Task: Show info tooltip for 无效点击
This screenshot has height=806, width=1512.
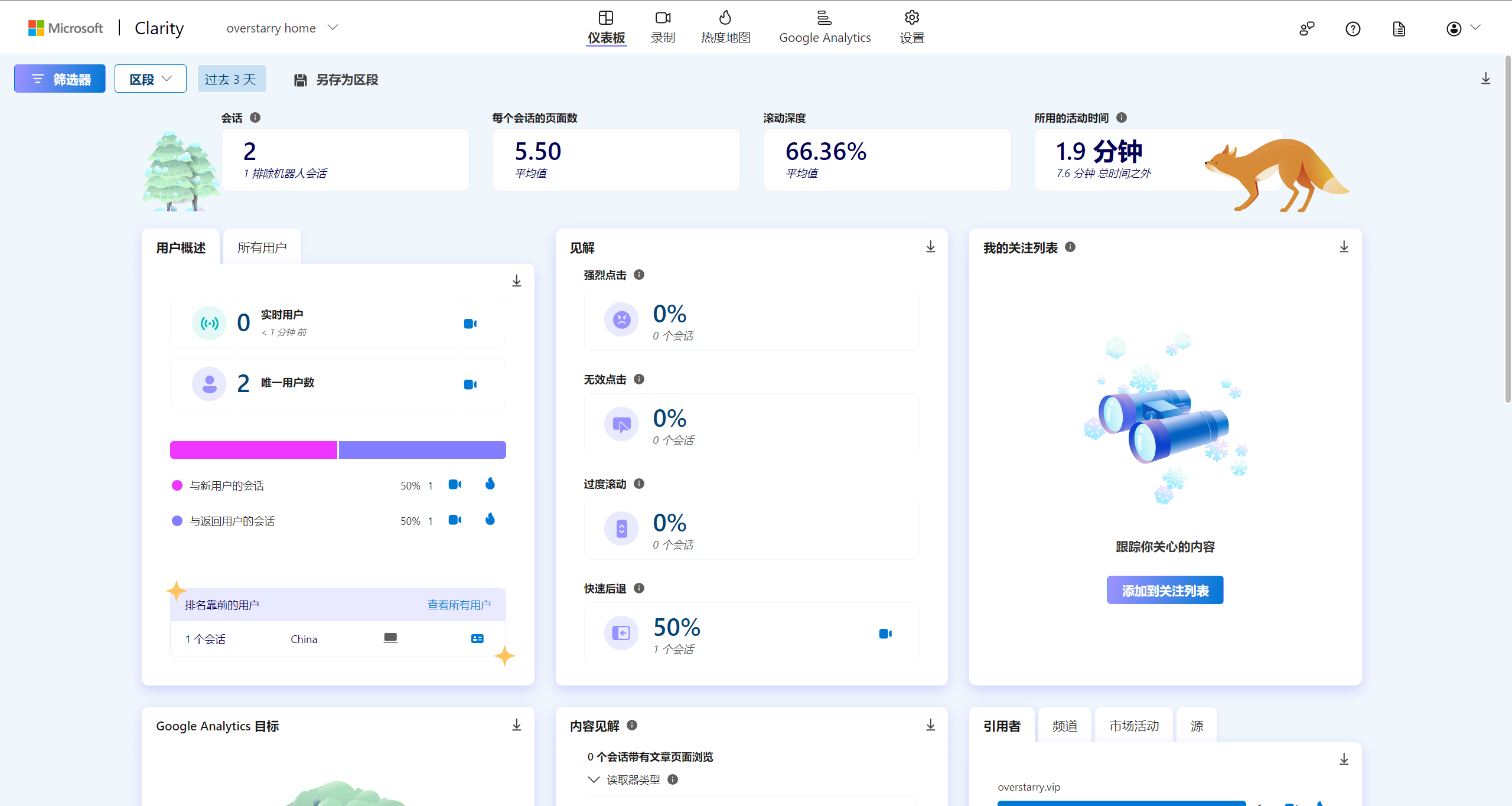Action: (639, 379)
